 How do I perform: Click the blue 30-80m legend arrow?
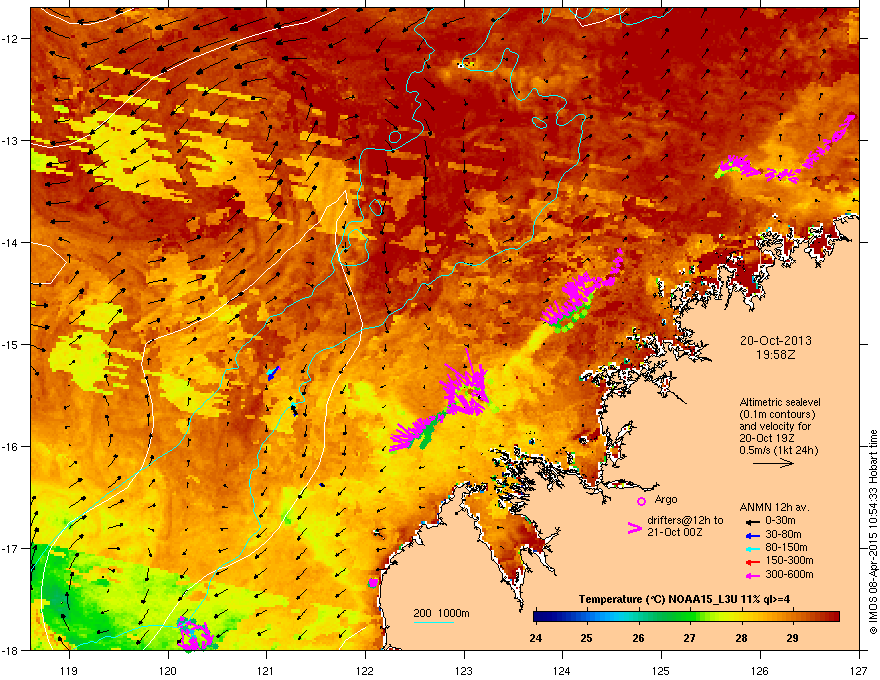(751, 535)
